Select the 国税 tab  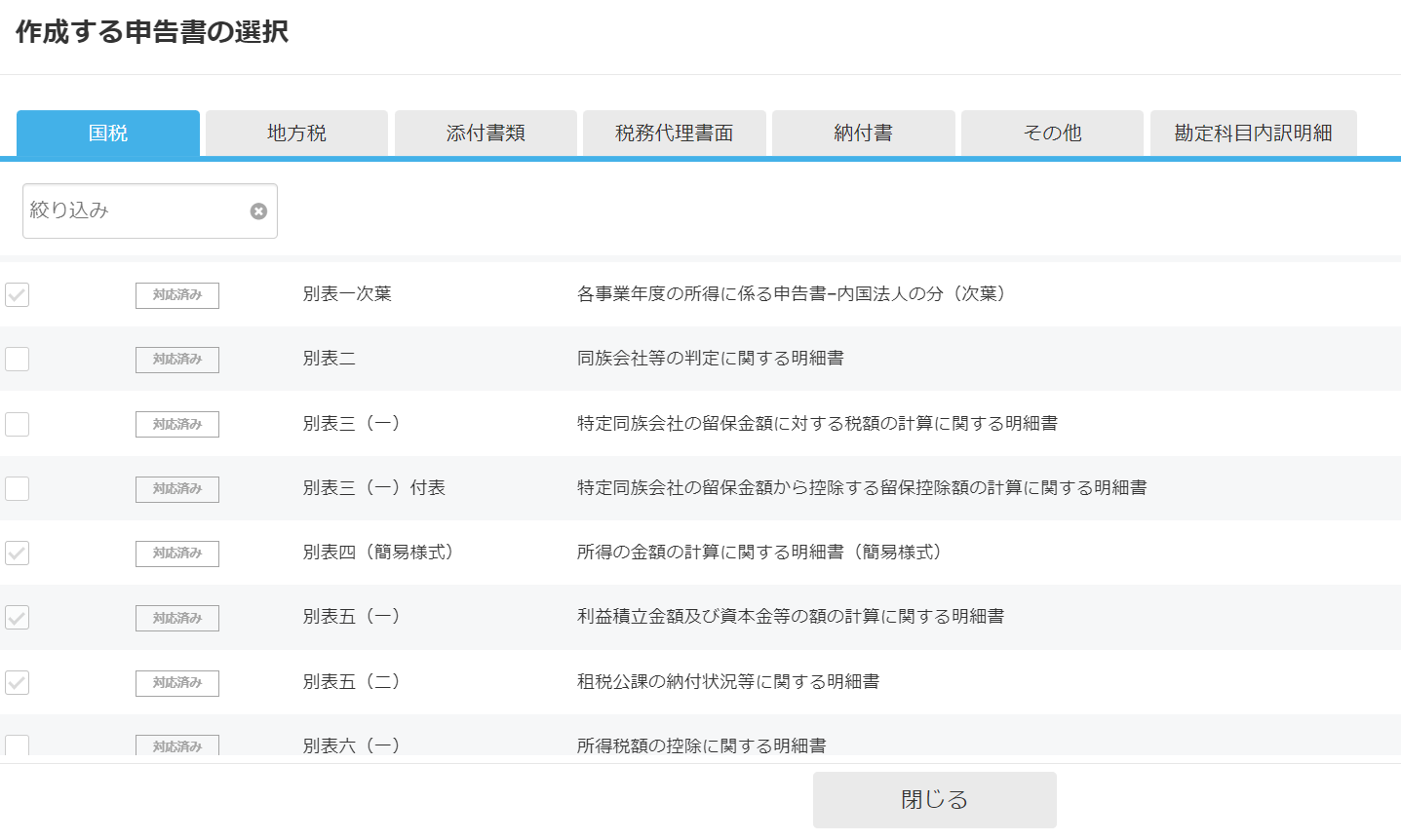pyautogui.click(x=108, y=134)
